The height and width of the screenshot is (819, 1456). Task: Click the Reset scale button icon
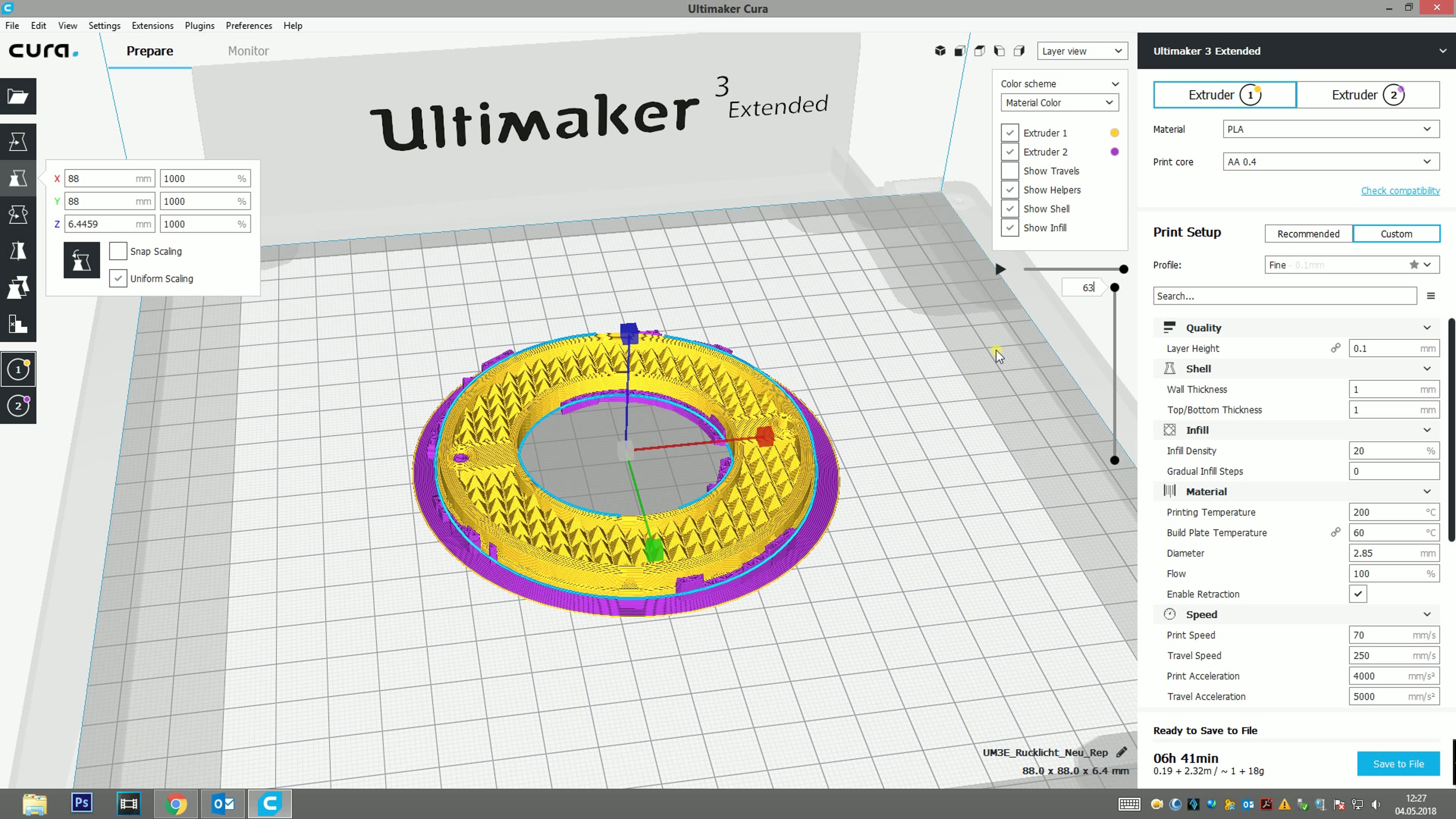tap(81, 260)
